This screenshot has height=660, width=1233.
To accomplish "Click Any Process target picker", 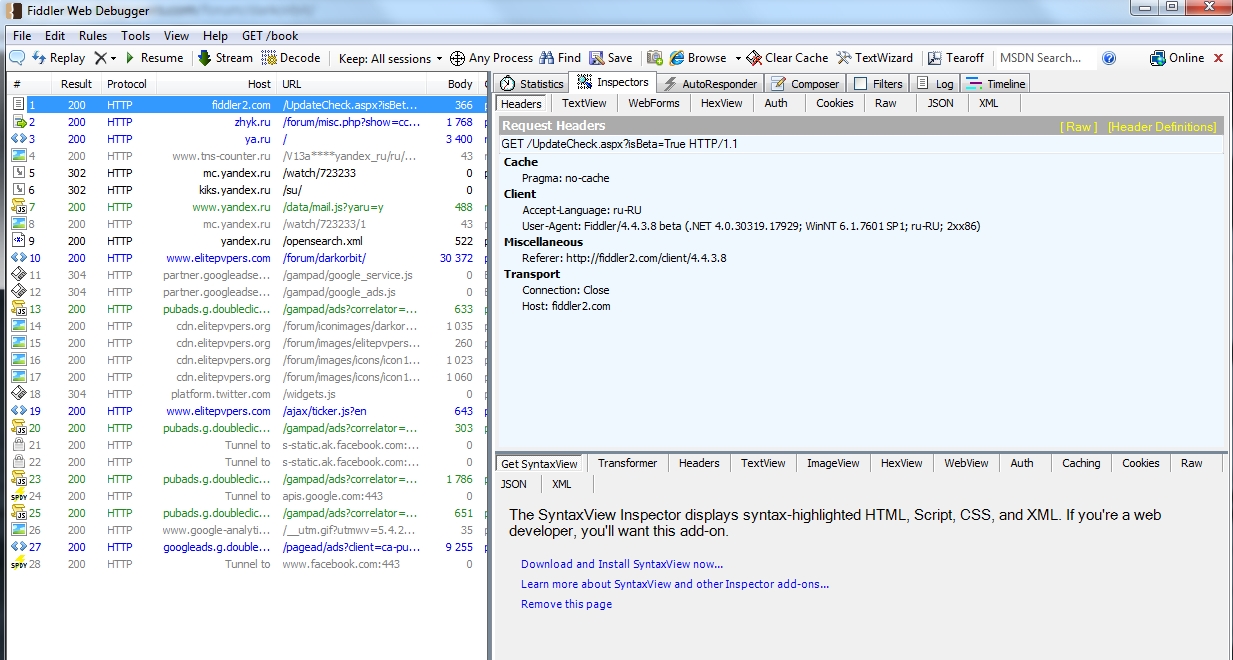I will click(x=491, y=58).
